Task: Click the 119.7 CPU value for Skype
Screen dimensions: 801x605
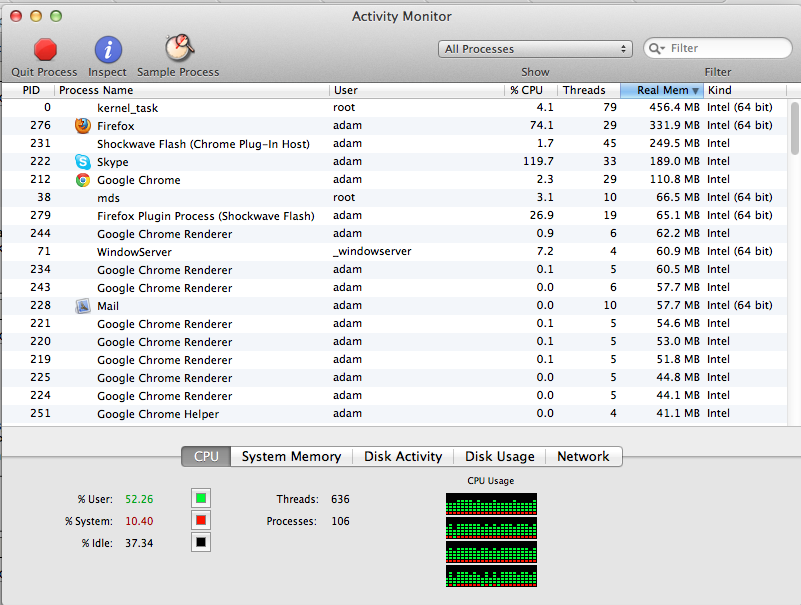Action: pos(538,161)
